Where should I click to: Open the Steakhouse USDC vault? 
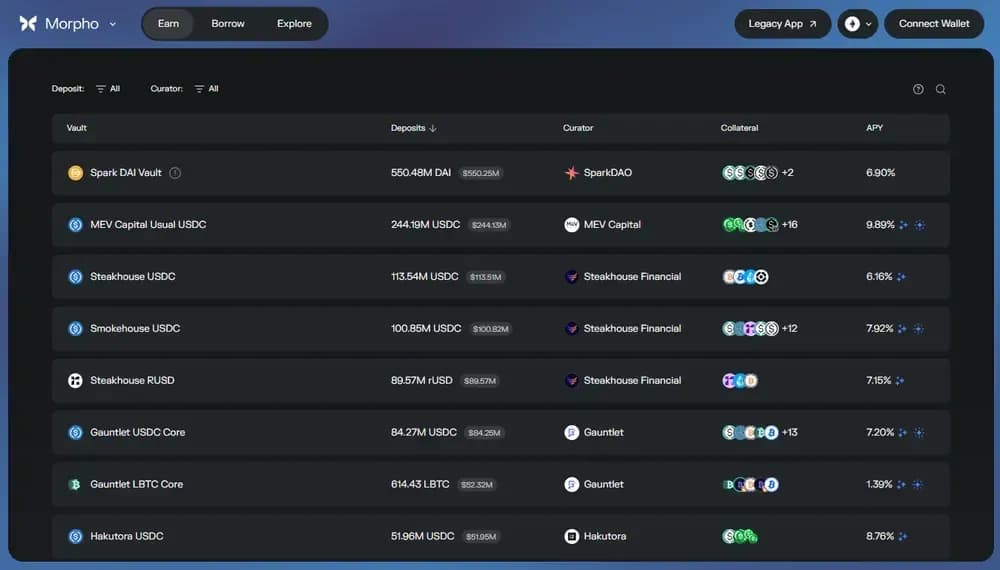501,277
